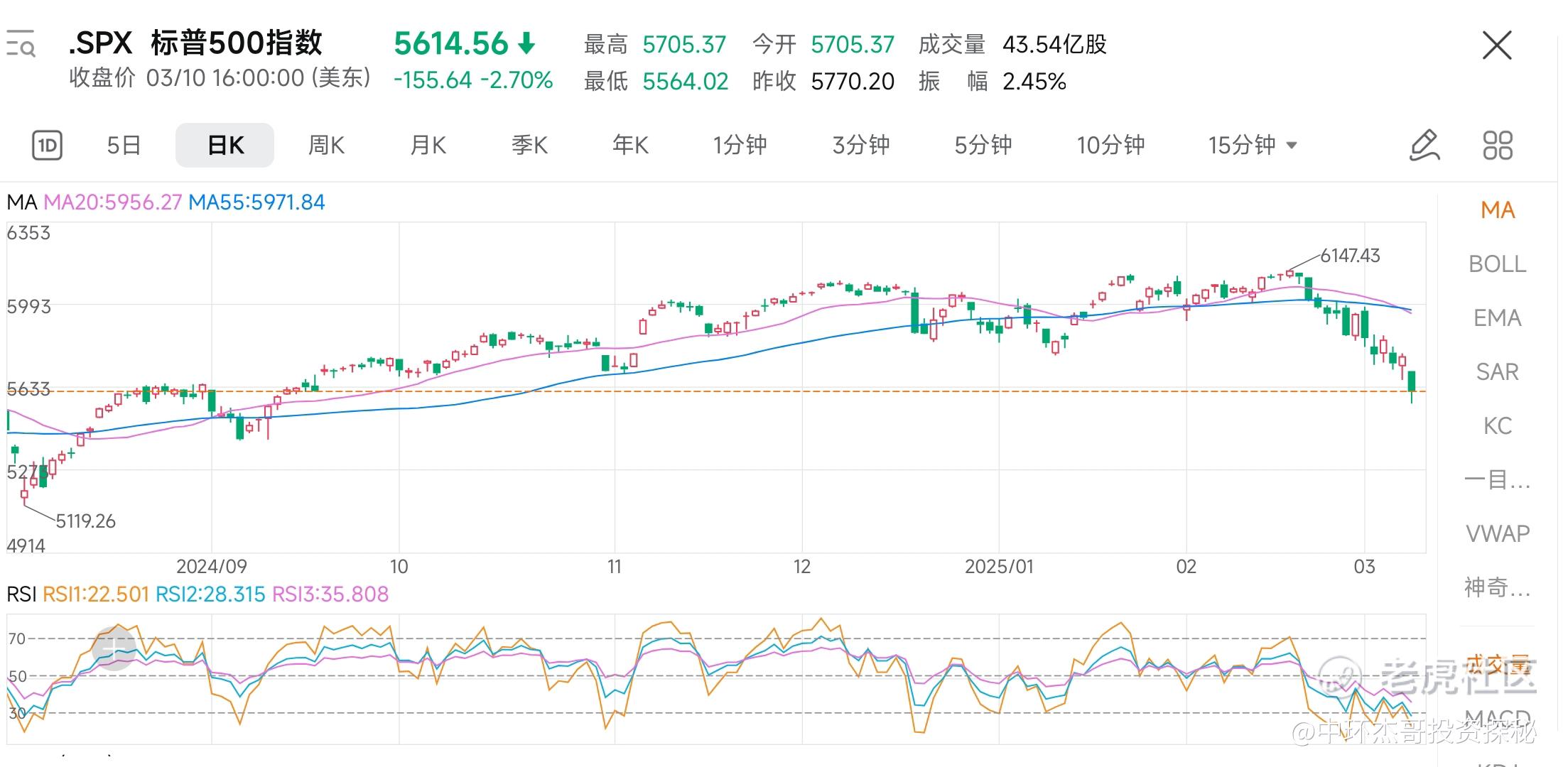Click the latest candlestick on chart

[x=1412, y=381]
